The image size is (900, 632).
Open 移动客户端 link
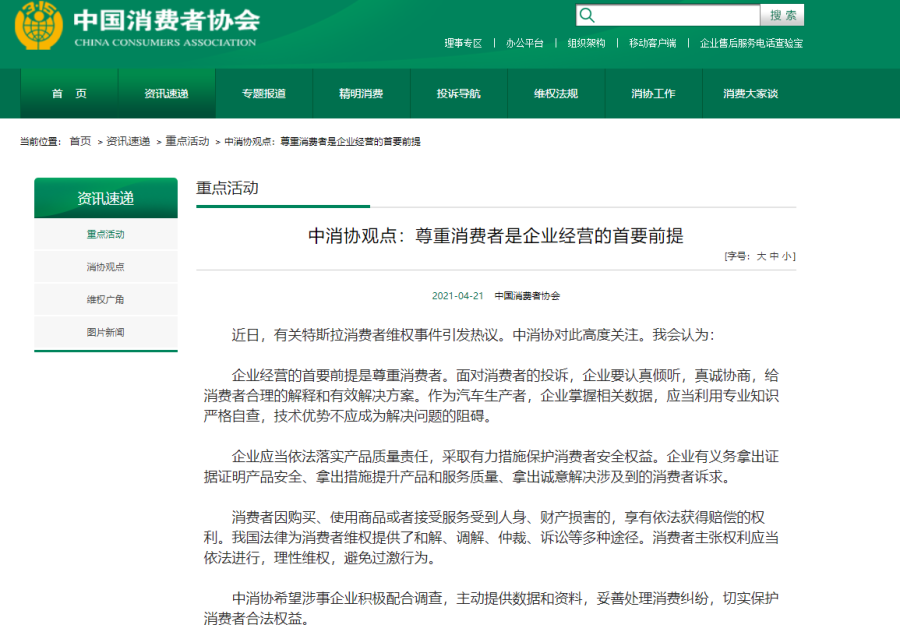[652, 43]
